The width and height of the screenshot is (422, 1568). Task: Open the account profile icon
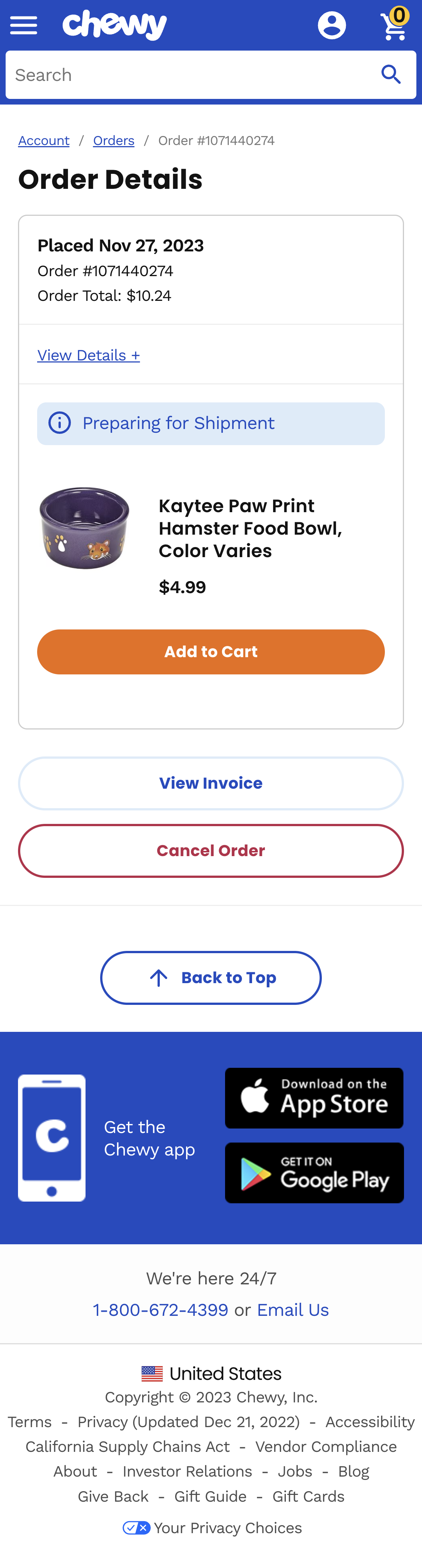click(332, 25)
